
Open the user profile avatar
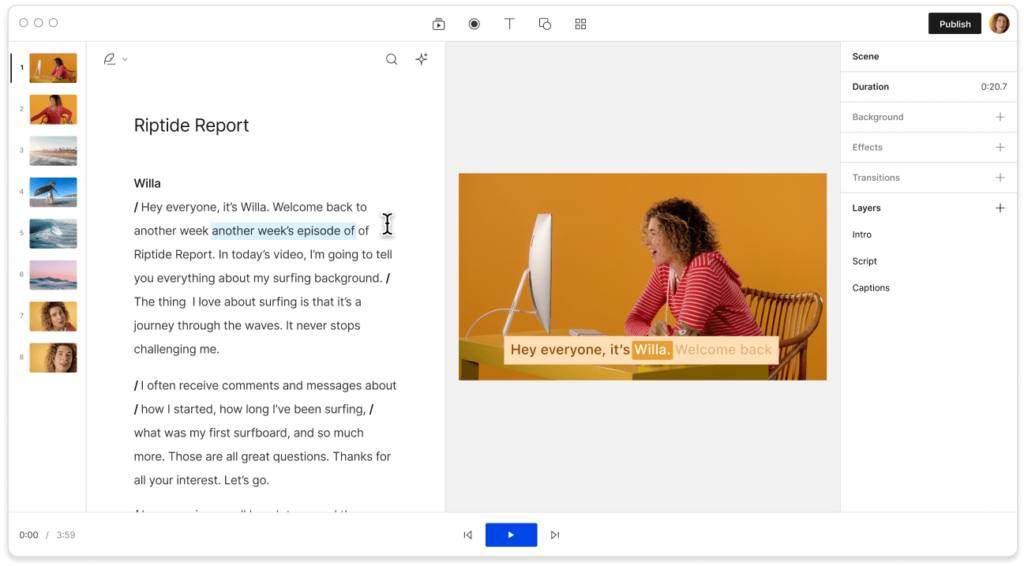coord(999,24)
